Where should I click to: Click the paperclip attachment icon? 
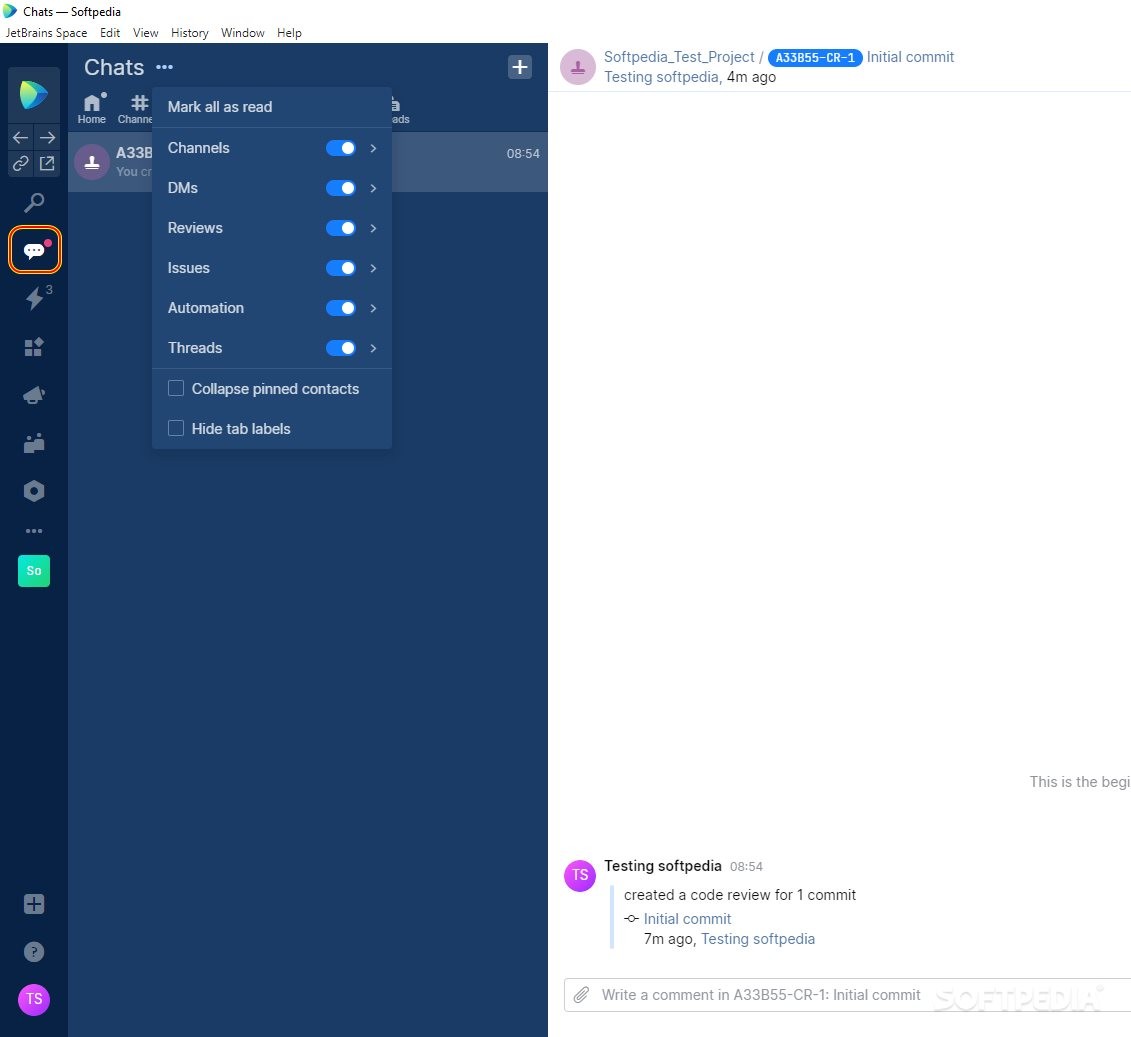(581, 995)
